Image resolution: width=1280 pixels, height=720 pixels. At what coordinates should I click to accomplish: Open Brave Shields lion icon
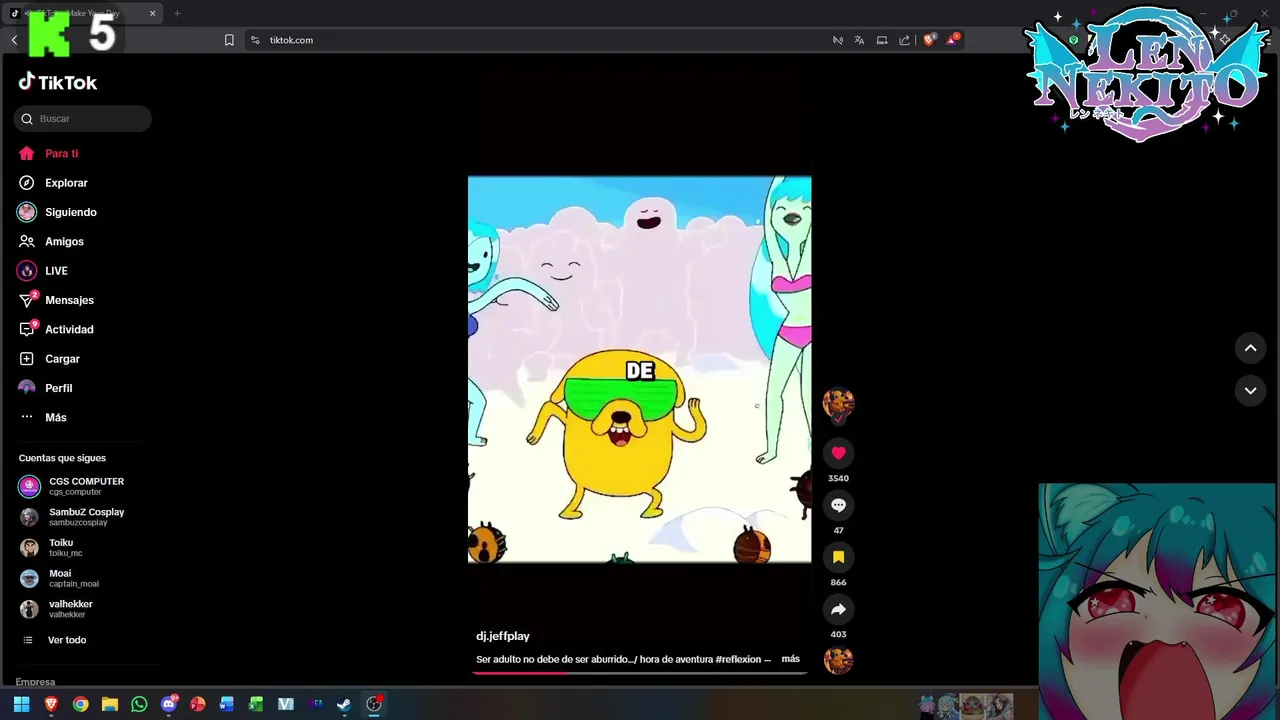tap(929, 40)
